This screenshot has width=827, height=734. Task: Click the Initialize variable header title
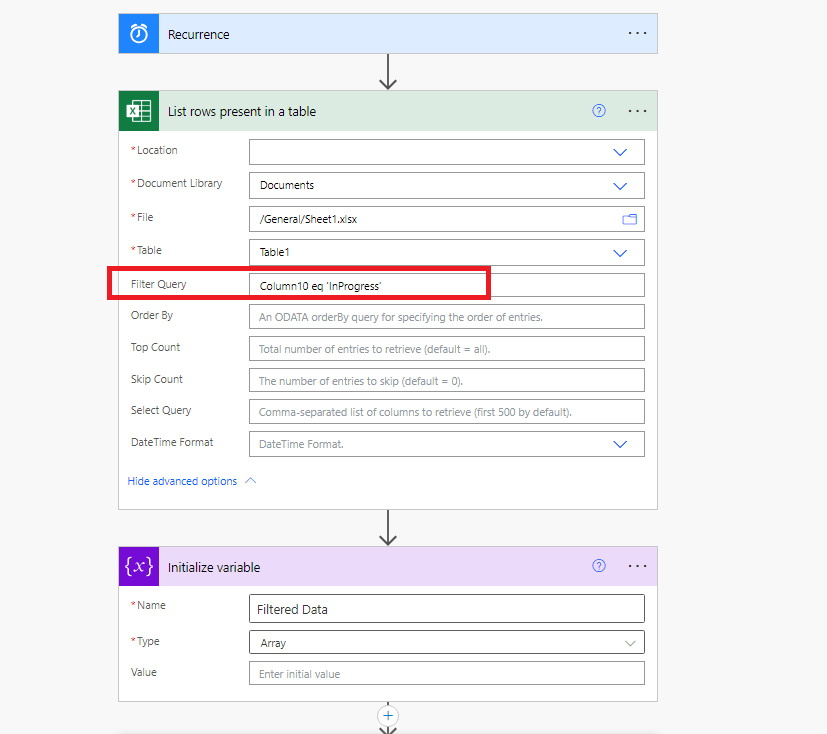point(214,567)
